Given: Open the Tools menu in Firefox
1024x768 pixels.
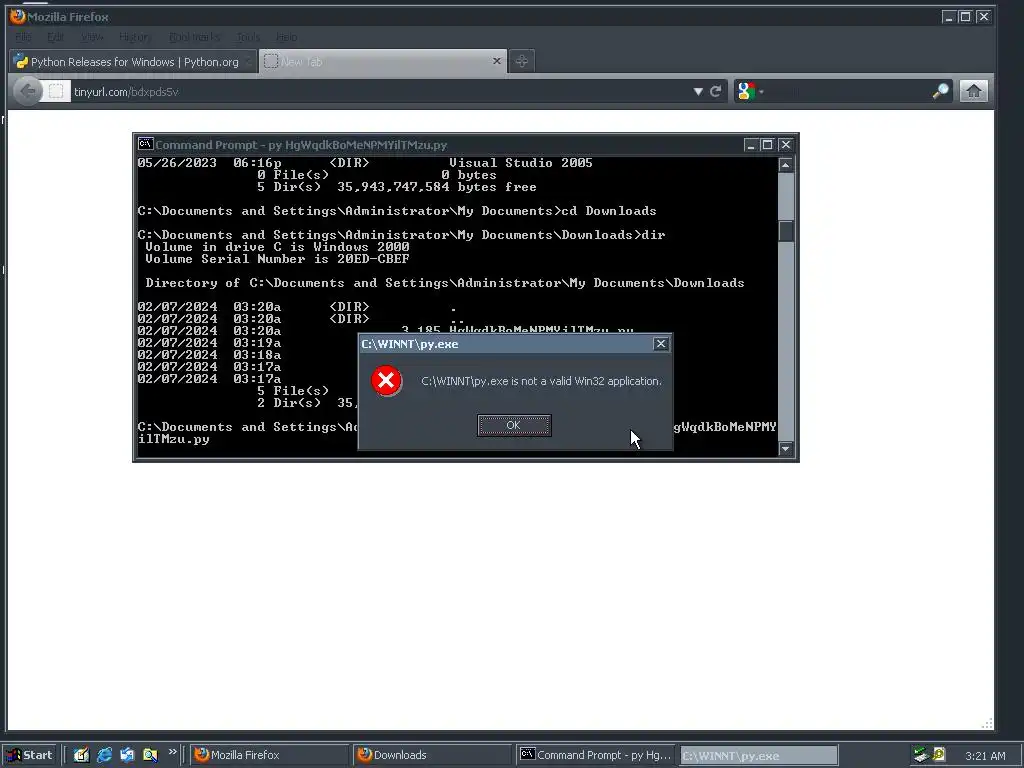Looking at the screenshot, I should [248, 37].
